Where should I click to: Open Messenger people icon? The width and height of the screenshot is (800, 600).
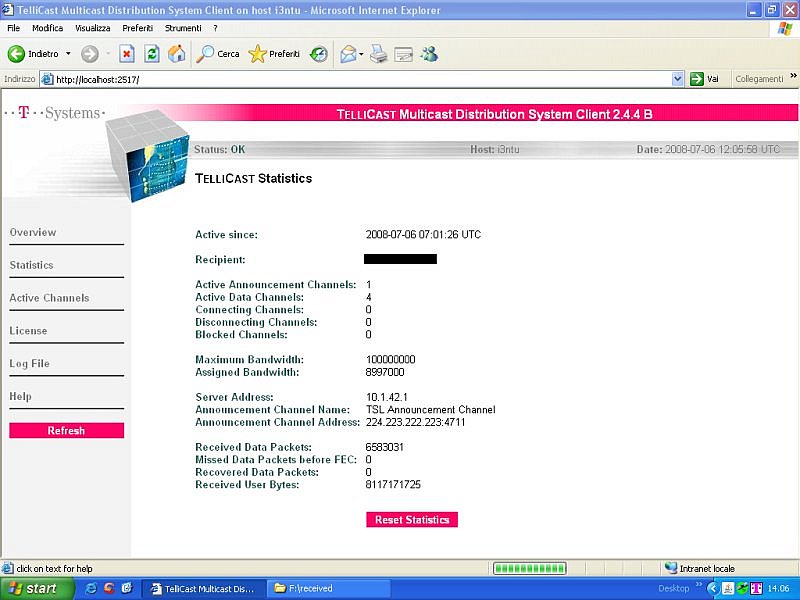click(429, 54)
